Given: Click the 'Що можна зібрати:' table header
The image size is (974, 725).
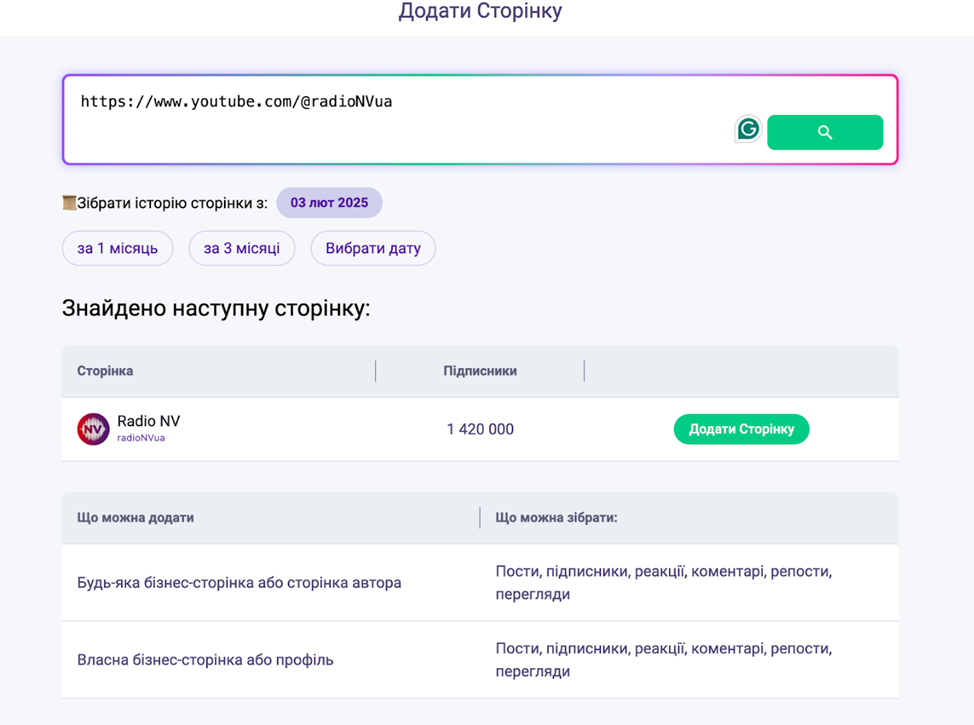Looking at the screenshot, I should click(556, 518).
